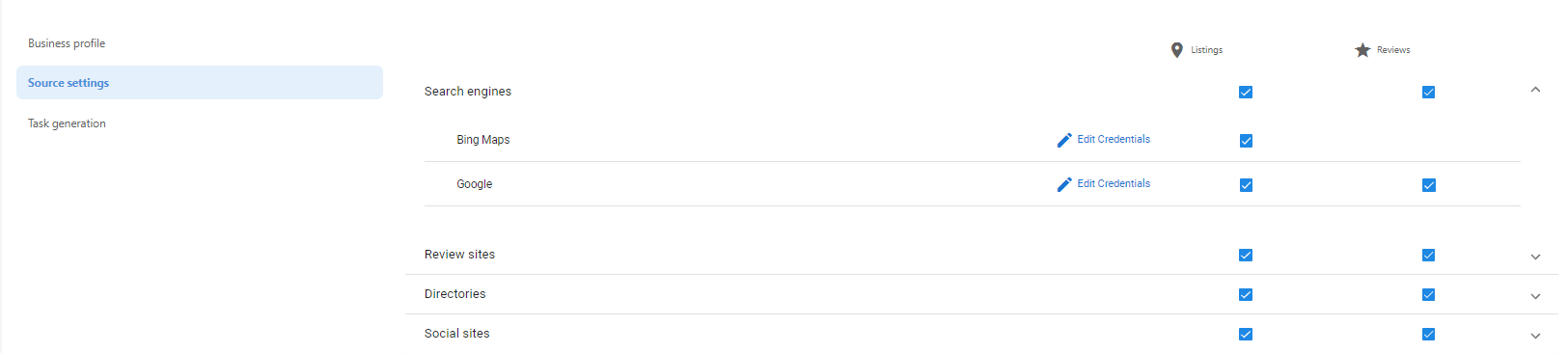Toggle Review sites listings checkbox
This screenshot has height=353, width=1568.
(x=1246, y=256)
